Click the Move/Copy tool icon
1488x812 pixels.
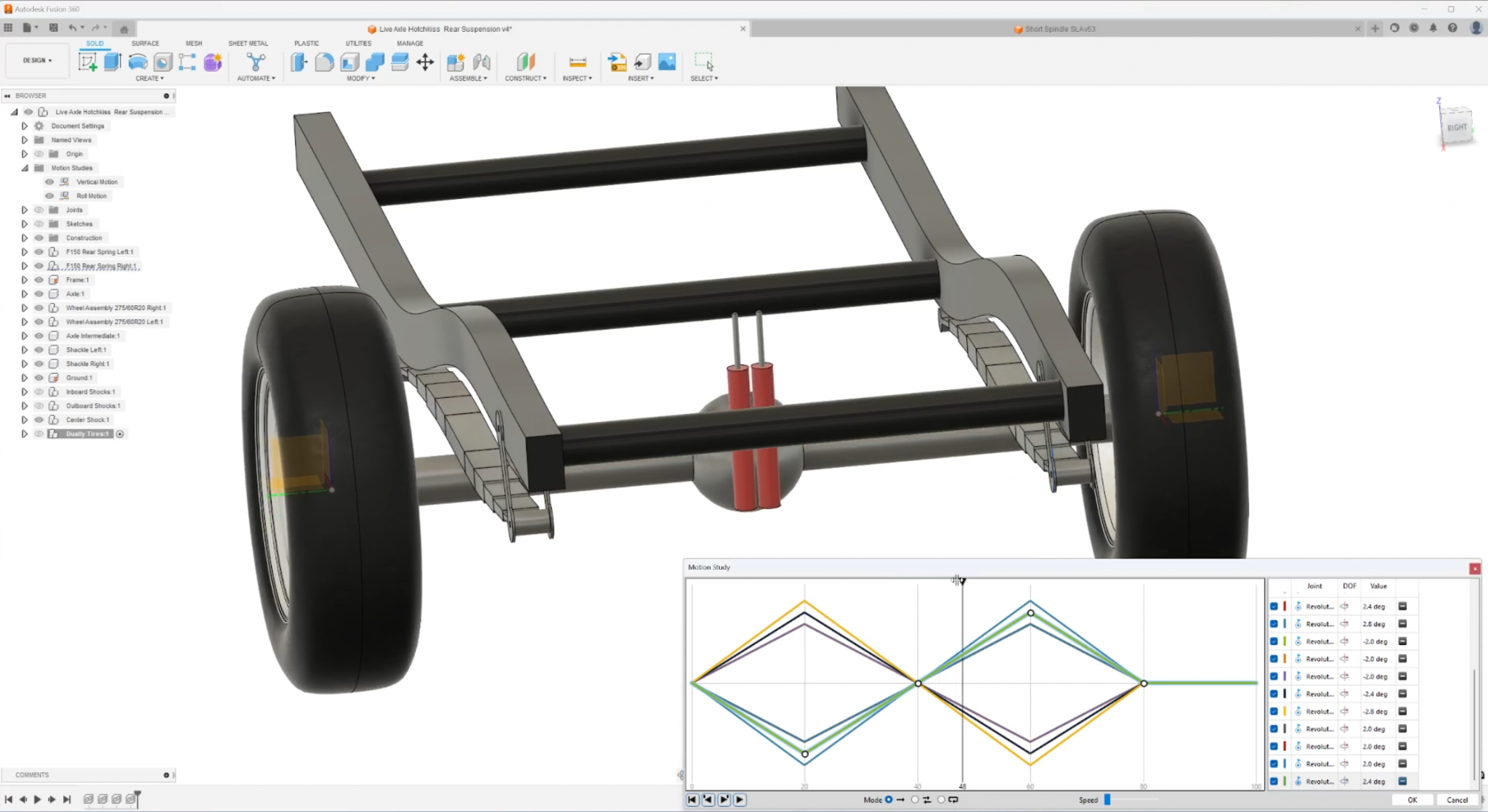[425, 62]
